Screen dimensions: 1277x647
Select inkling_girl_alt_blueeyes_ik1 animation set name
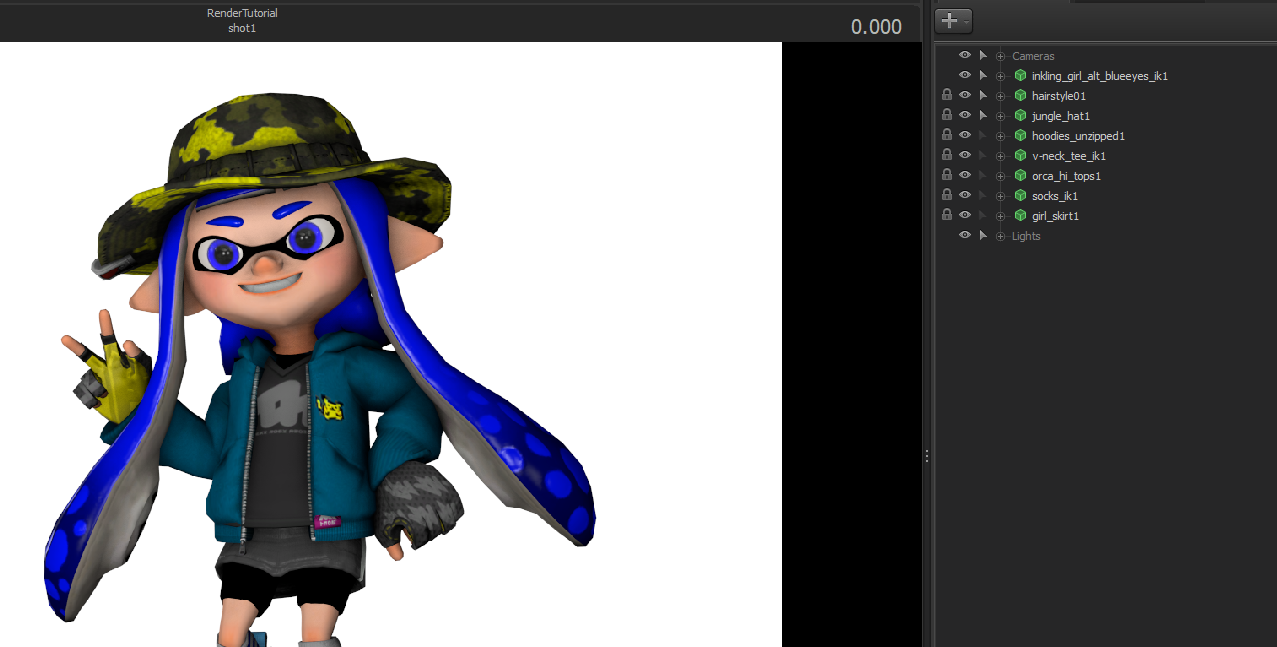1100,76
